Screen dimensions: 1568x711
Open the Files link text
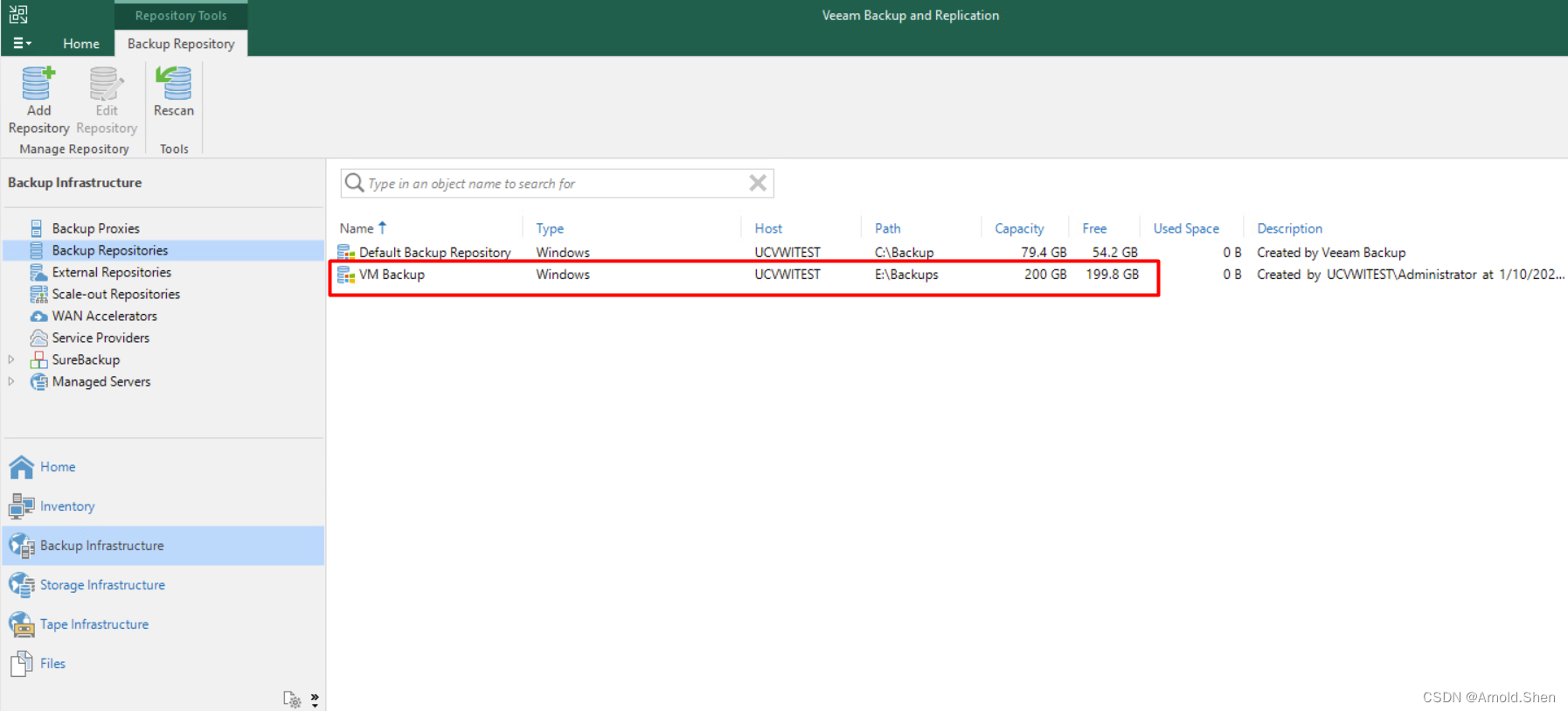[x=52, y=664]
